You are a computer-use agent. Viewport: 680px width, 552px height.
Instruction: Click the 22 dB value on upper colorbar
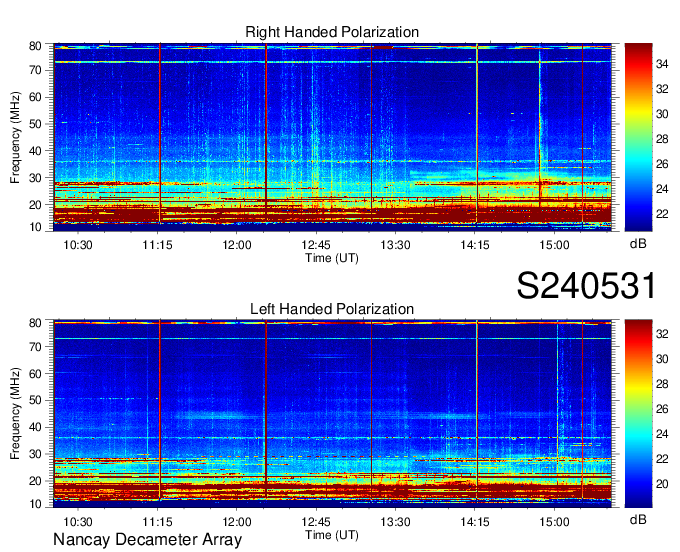[x=662, y=214]
